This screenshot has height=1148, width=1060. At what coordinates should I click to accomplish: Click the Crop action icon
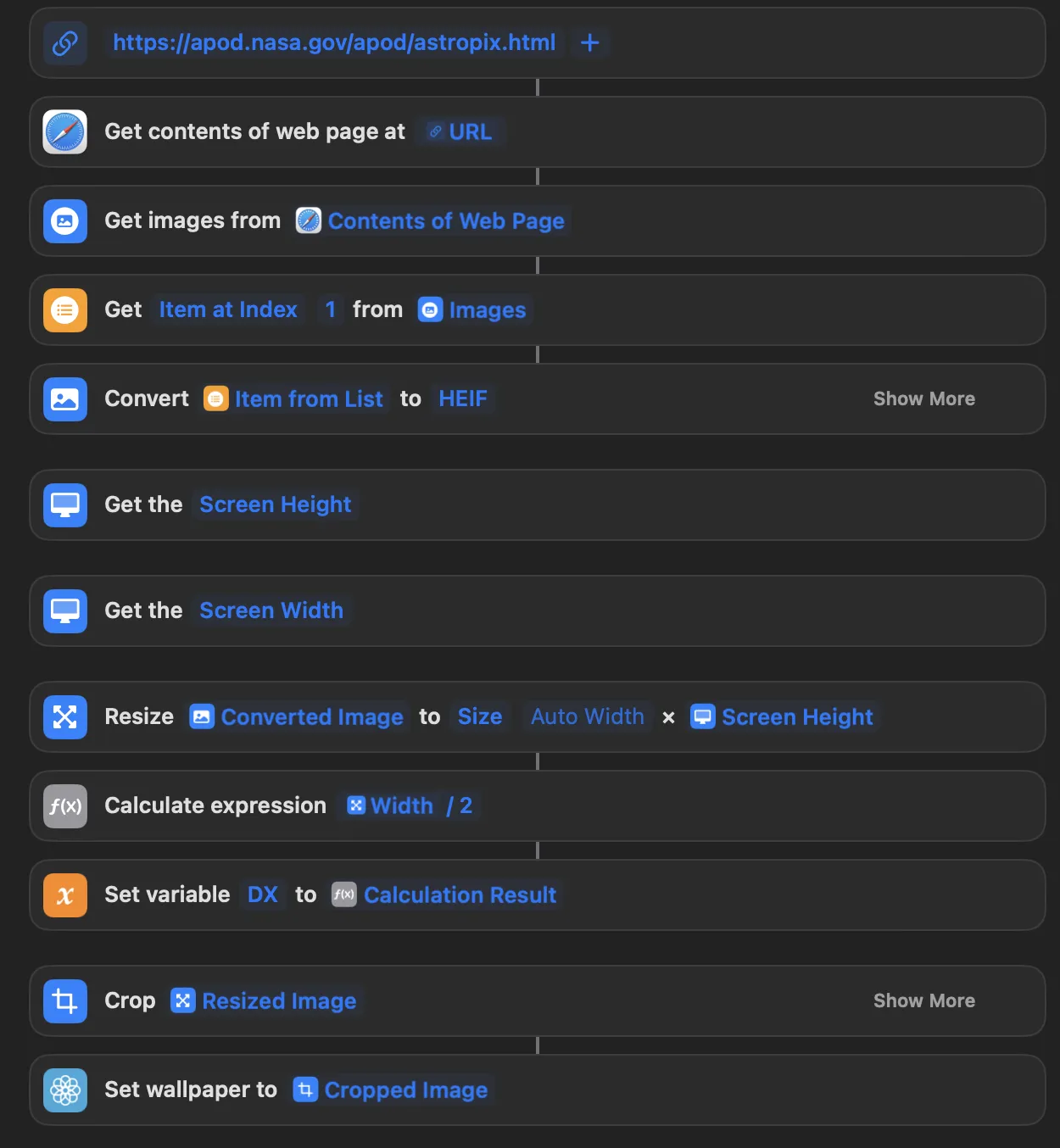pos(65,1001)
